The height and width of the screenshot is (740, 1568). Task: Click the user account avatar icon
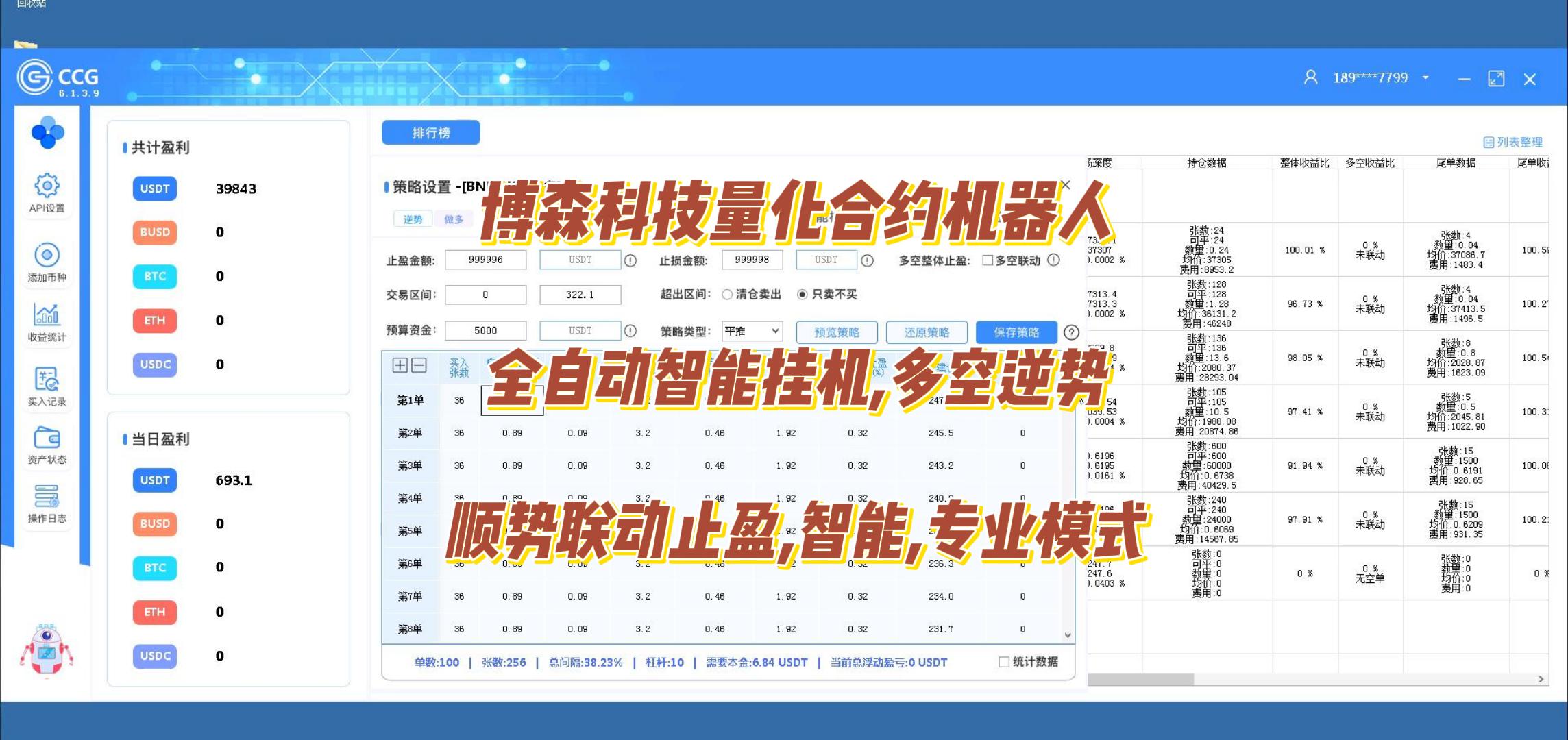click(x=1310, y=77)
